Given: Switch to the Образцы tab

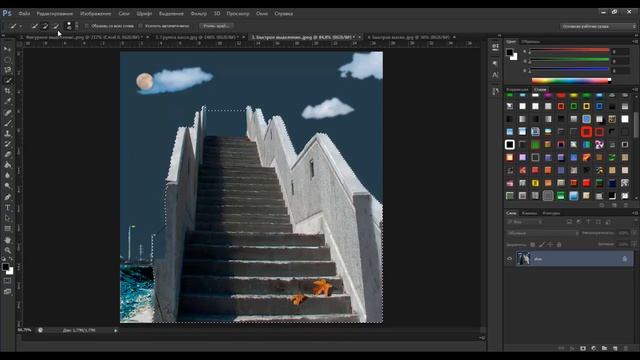Looking at the screenshot, I should 531,42.
